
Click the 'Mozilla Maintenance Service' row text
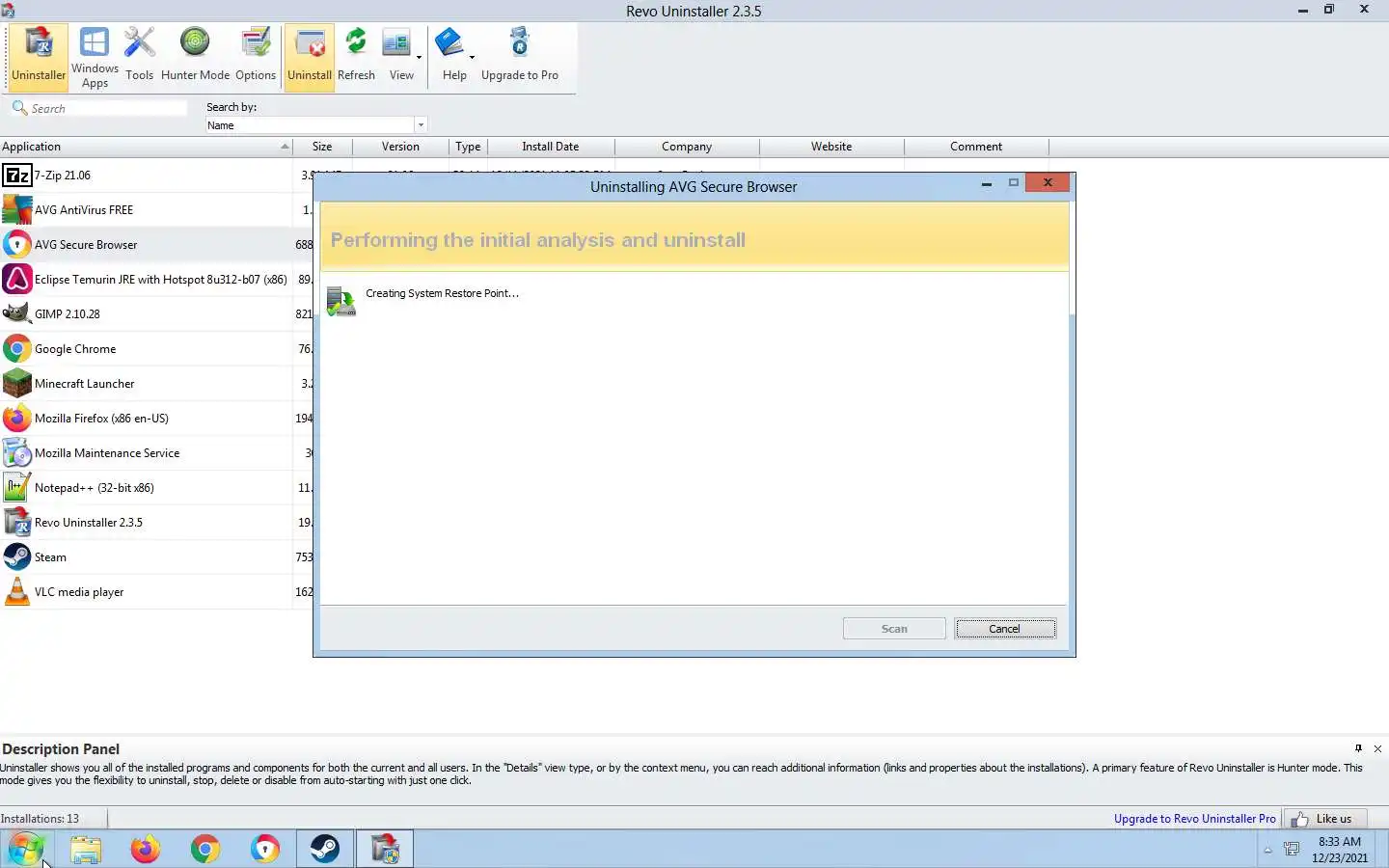tap(107, 453)
